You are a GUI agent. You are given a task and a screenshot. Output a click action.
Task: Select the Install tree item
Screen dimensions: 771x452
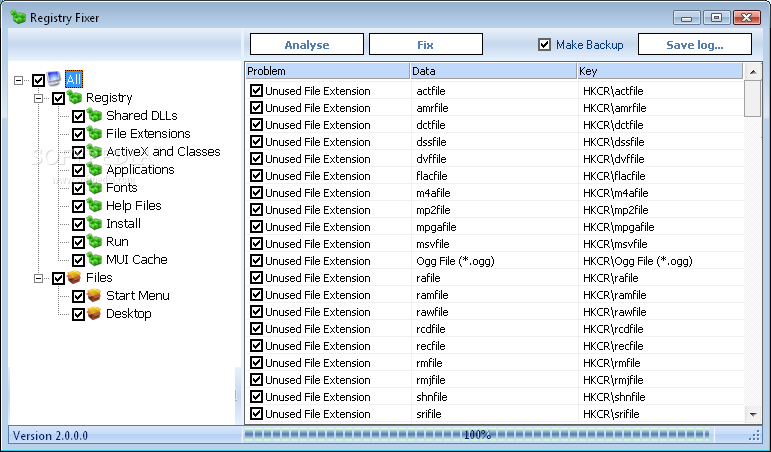click(123, 223)
